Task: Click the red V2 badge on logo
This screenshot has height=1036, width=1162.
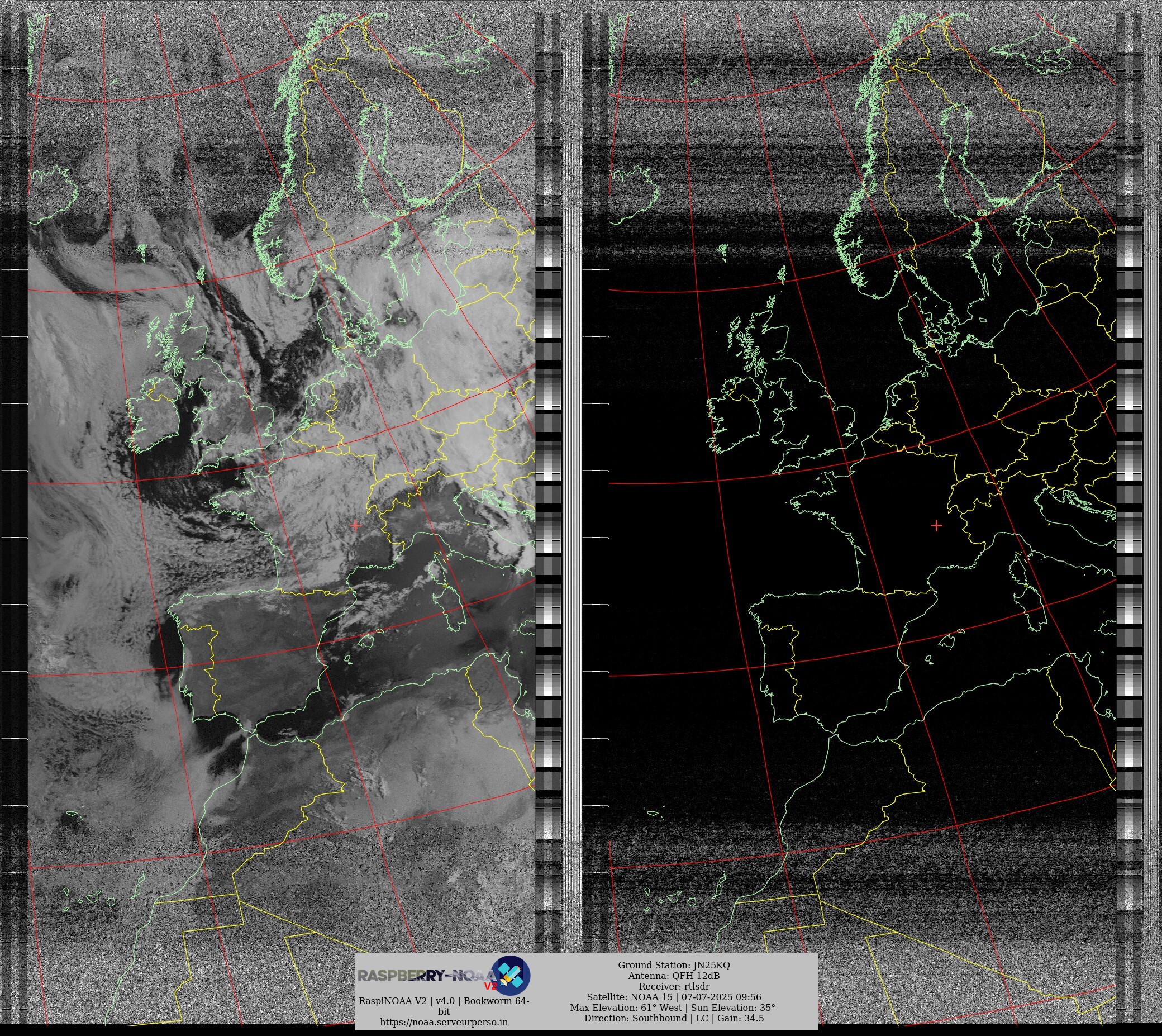Action: pos(490,986)
